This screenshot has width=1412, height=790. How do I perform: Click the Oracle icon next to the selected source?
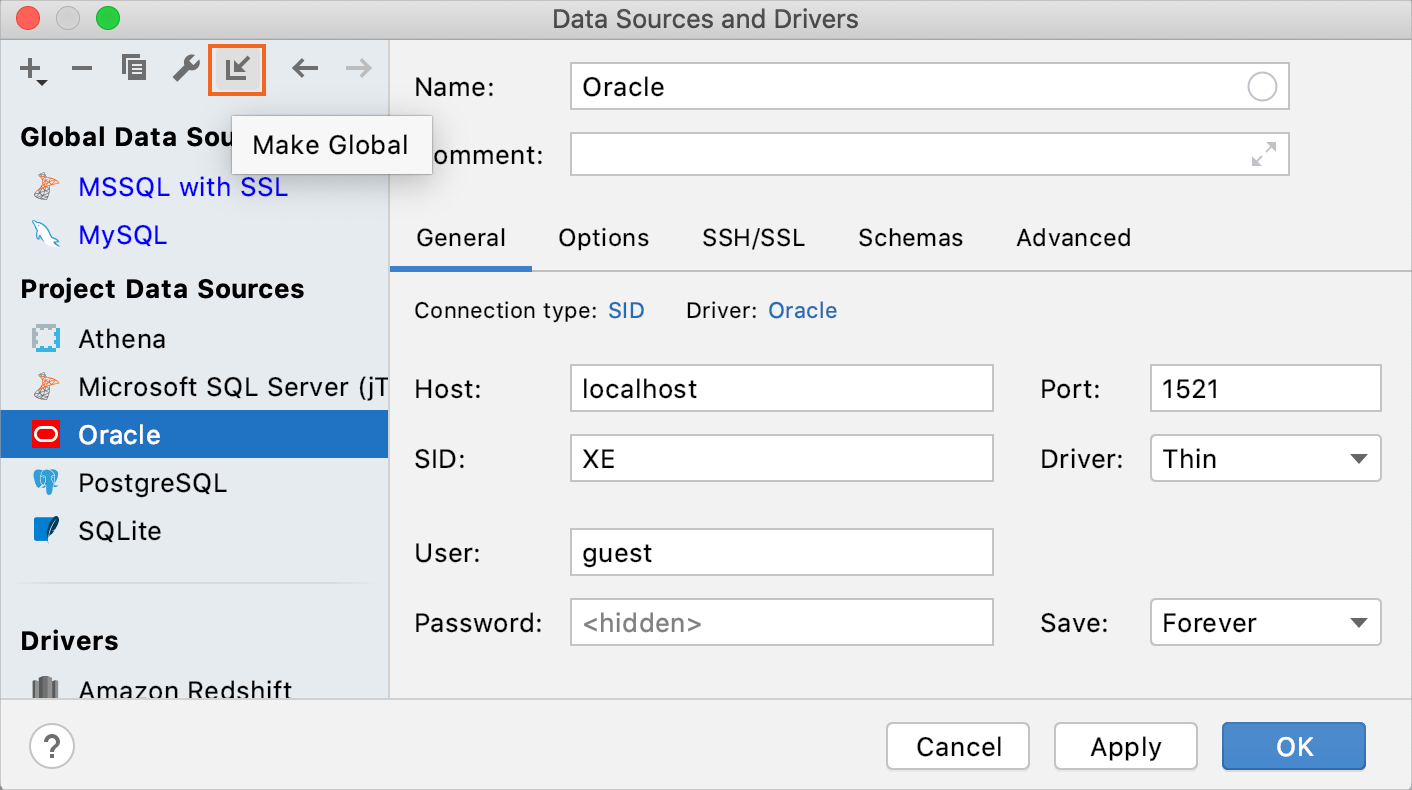point(46,434)
